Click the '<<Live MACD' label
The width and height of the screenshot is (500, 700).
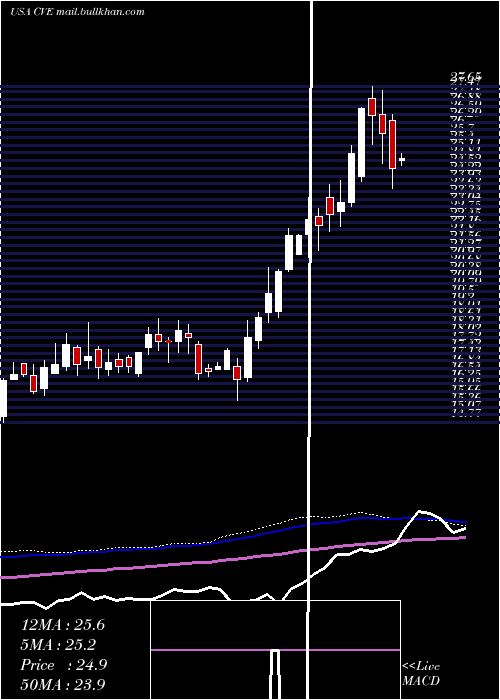[x=421, y=673]
